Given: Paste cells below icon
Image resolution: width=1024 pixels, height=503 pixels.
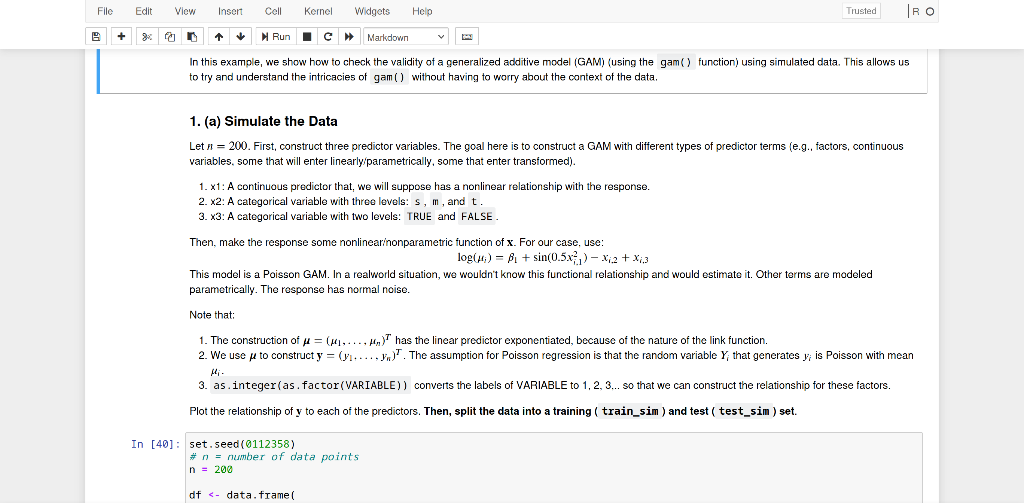Looking at the screenshot, I should click(x=193, y=37).
